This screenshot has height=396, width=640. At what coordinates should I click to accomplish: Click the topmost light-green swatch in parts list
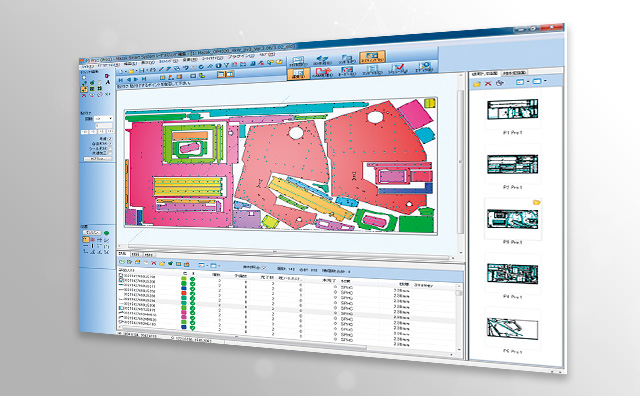(x=184, y=279)
